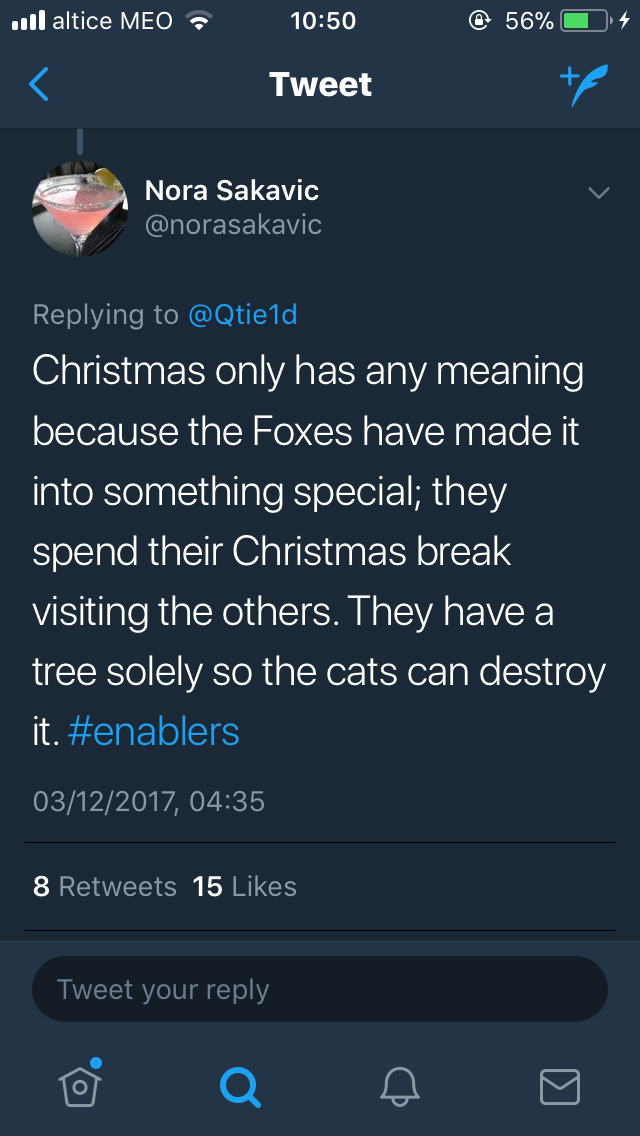Open the @norasakavic handle
Viewport: 640px width, 1136px height.
pyautogui.click(x=234, y=224)
